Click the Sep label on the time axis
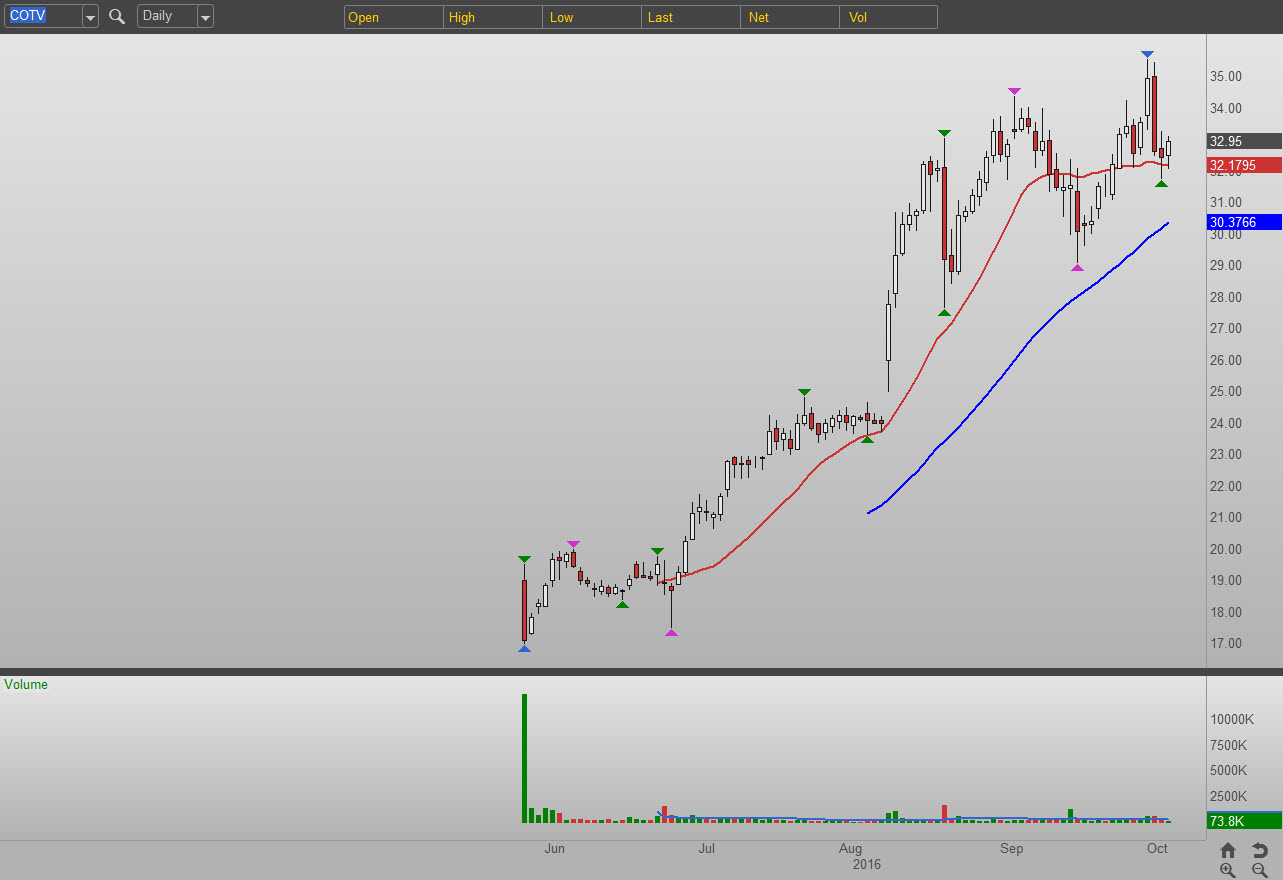 pyautogui.click(x=1012, y=849)
